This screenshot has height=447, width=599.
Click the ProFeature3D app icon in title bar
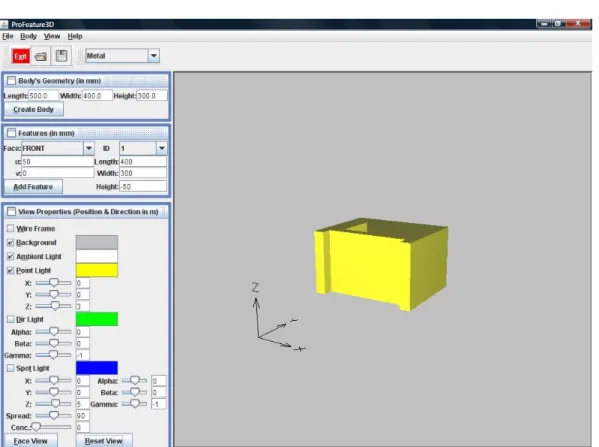click(x=4, y=24)
